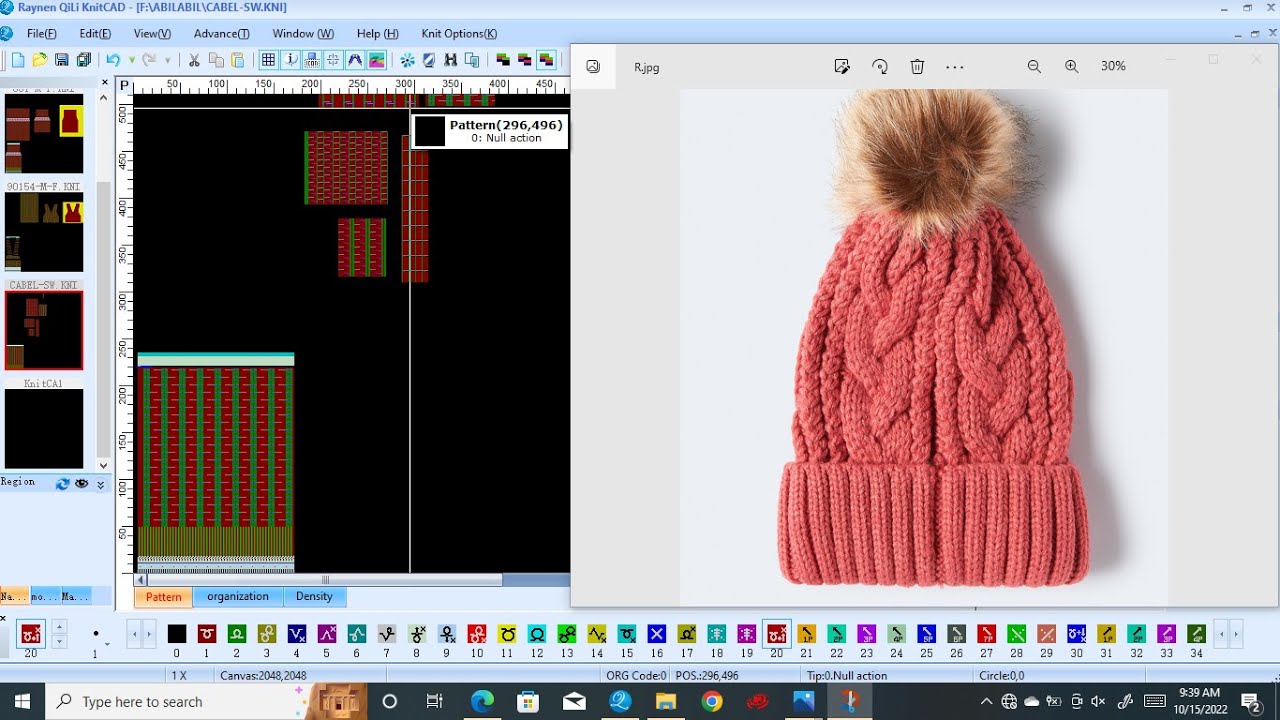The height and width of the screenshot is (720, 1280).
Task: Open the Undo history dropdown arrow
Action: 131,60
